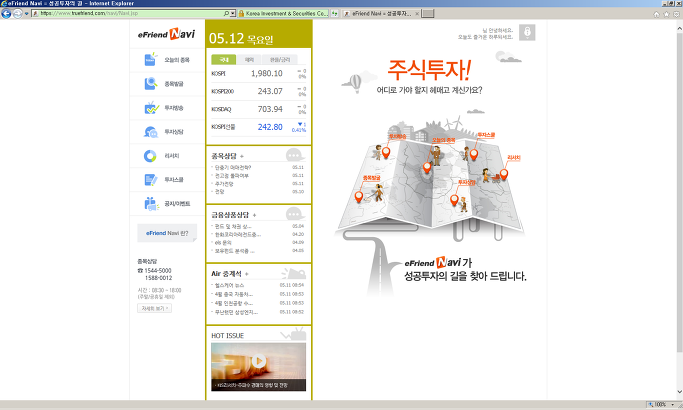Expand Air 중계석 with plus sign

point(247,274)
